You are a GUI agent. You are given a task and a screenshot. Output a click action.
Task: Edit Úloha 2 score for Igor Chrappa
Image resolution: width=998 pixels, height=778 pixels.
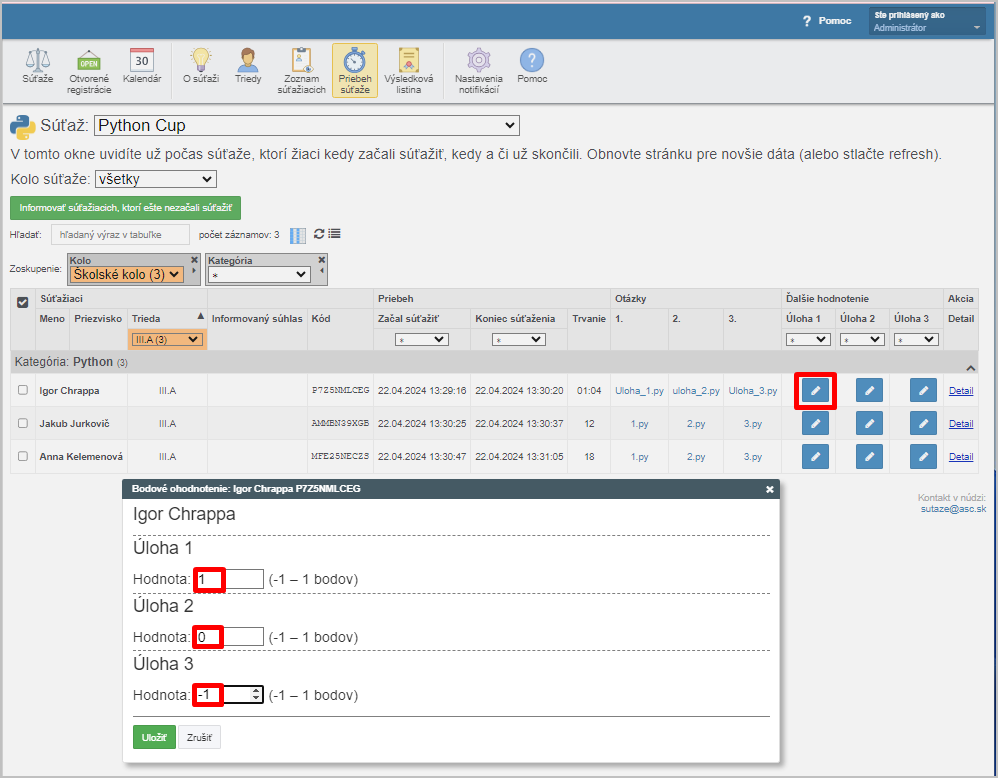[869, 390]
